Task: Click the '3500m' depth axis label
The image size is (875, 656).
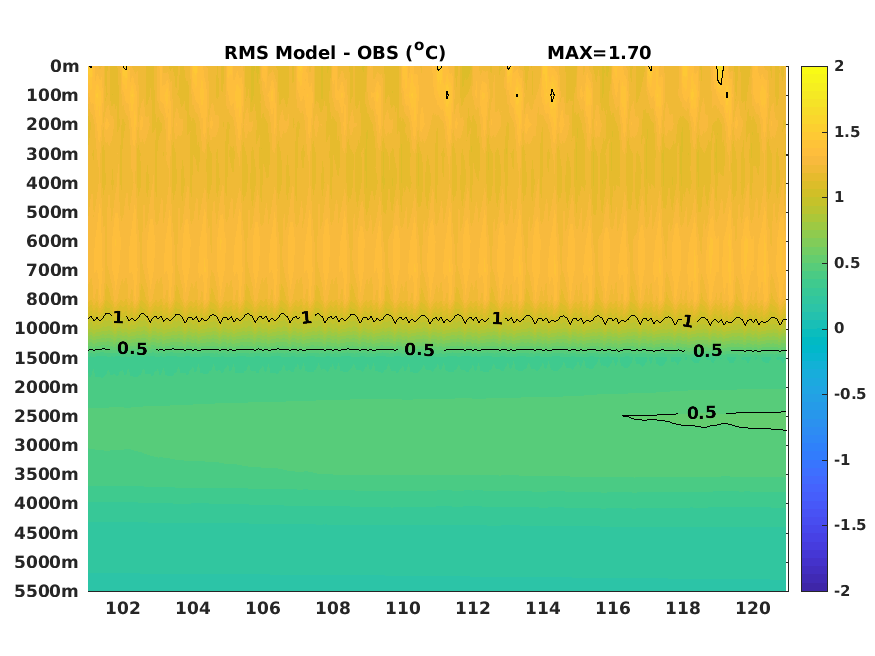Action: (47, 474)
